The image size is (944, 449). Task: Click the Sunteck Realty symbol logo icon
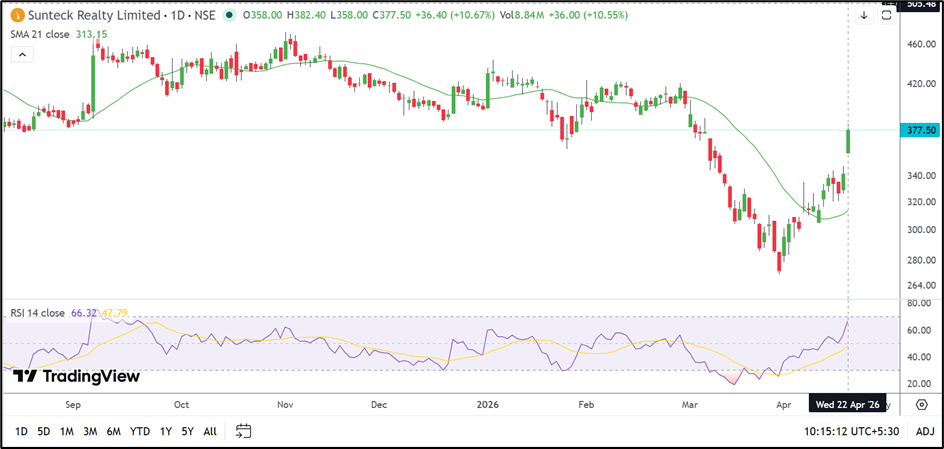coord(13,16)
